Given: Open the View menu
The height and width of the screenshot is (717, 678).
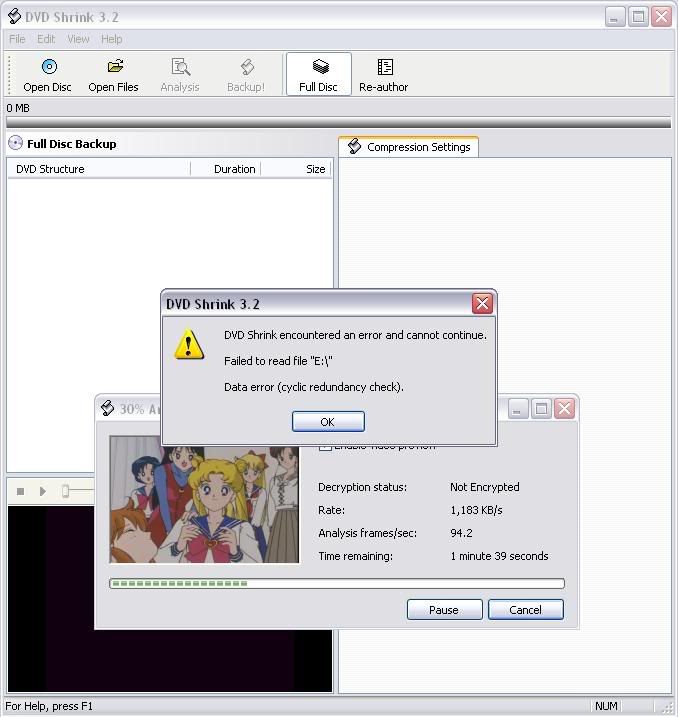Looking at the screenshot, I should point(78,39).
